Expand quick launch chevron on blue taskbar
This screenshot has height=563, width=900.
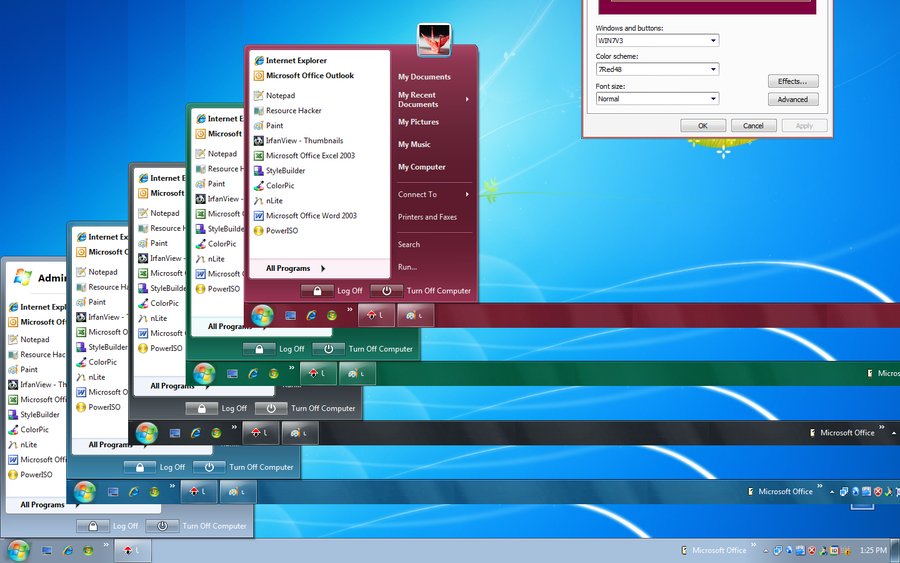172,487
